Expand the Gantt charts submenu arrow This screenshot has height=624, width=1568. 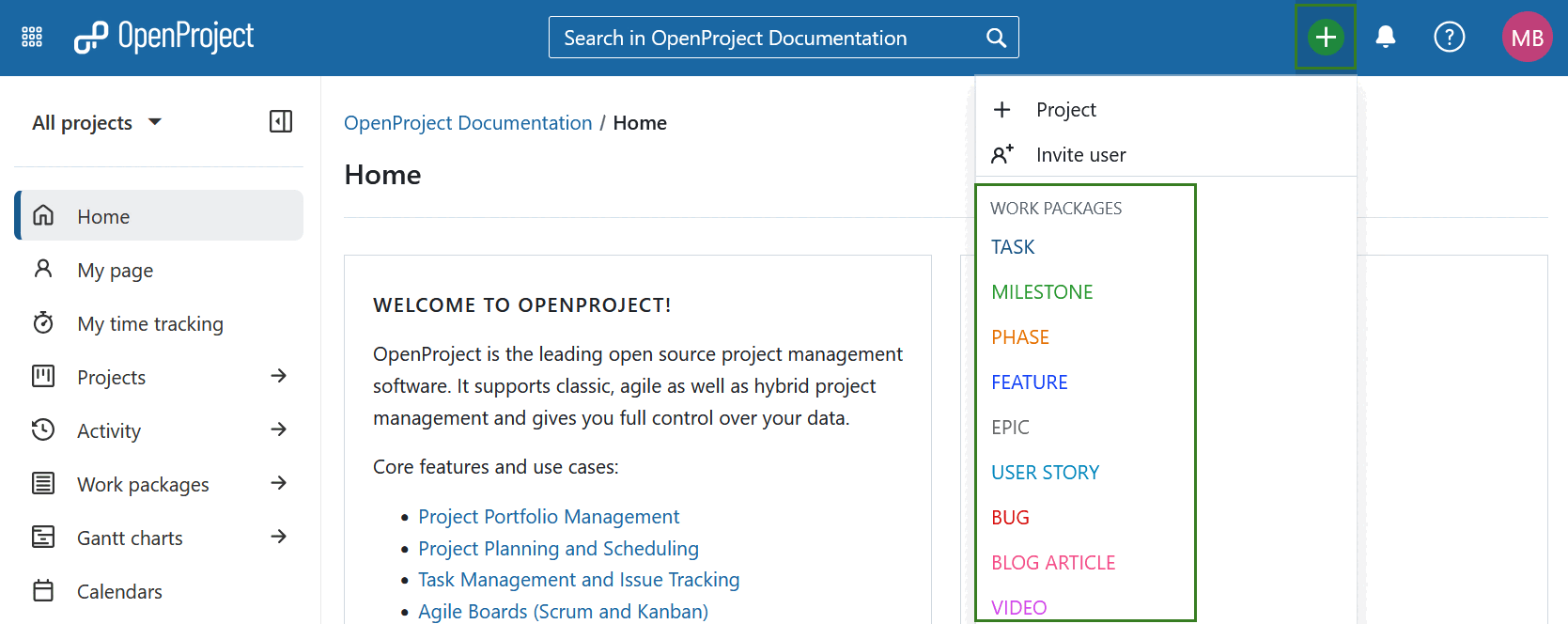278,538
